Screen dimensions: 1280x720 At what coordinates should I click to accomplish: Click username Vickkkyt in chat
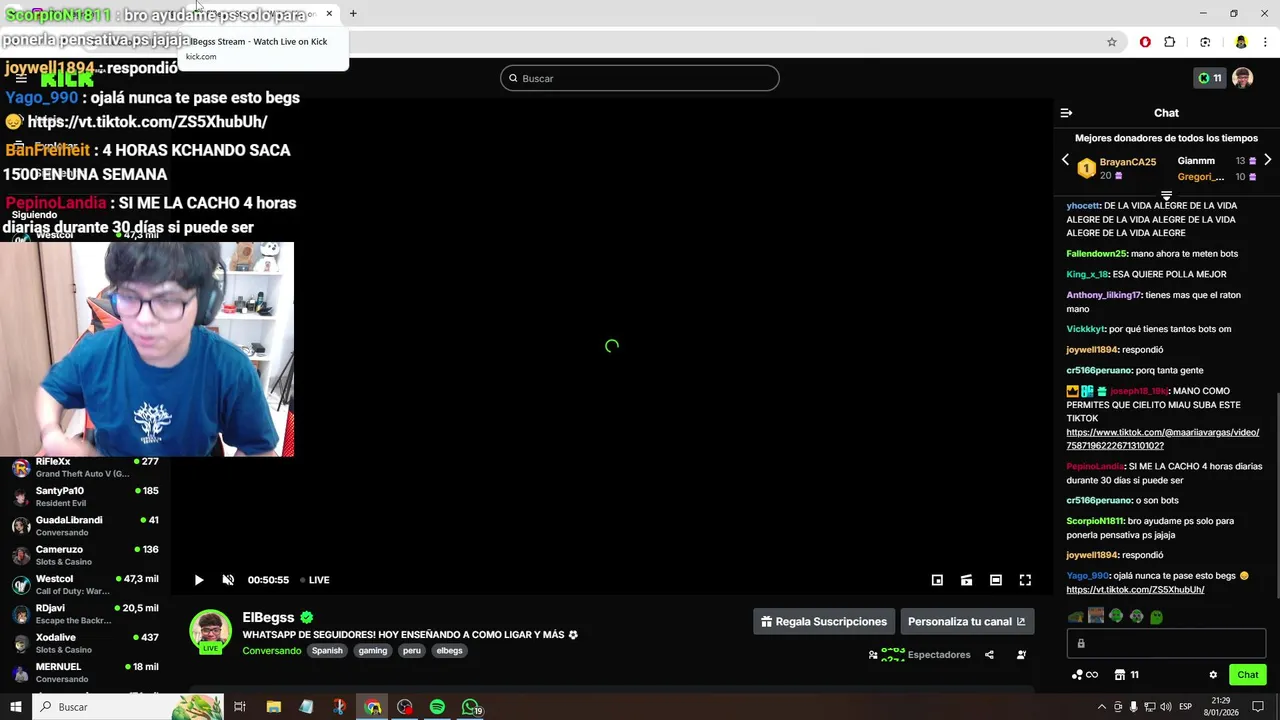[1085, 329]
